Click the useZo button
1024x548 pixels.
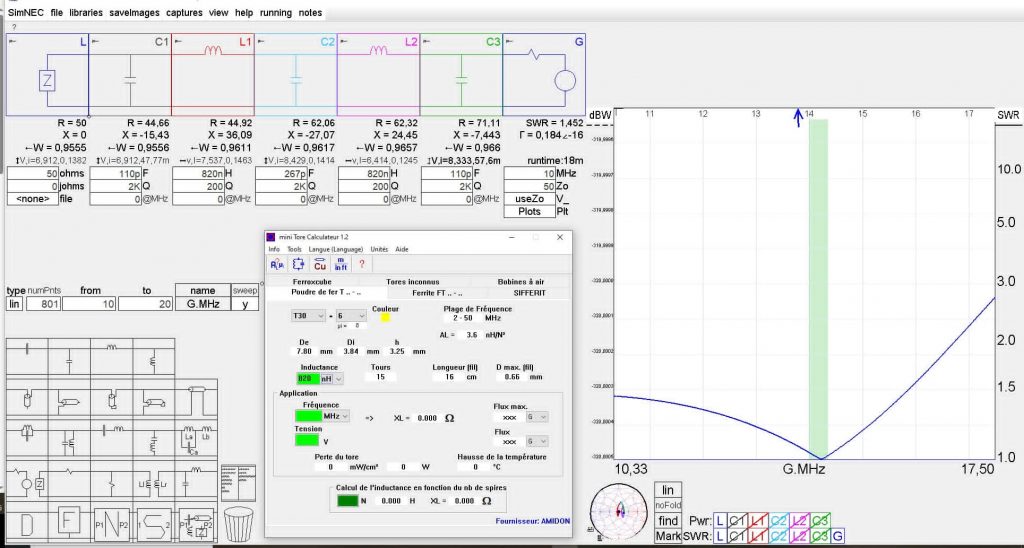(529, 199)
